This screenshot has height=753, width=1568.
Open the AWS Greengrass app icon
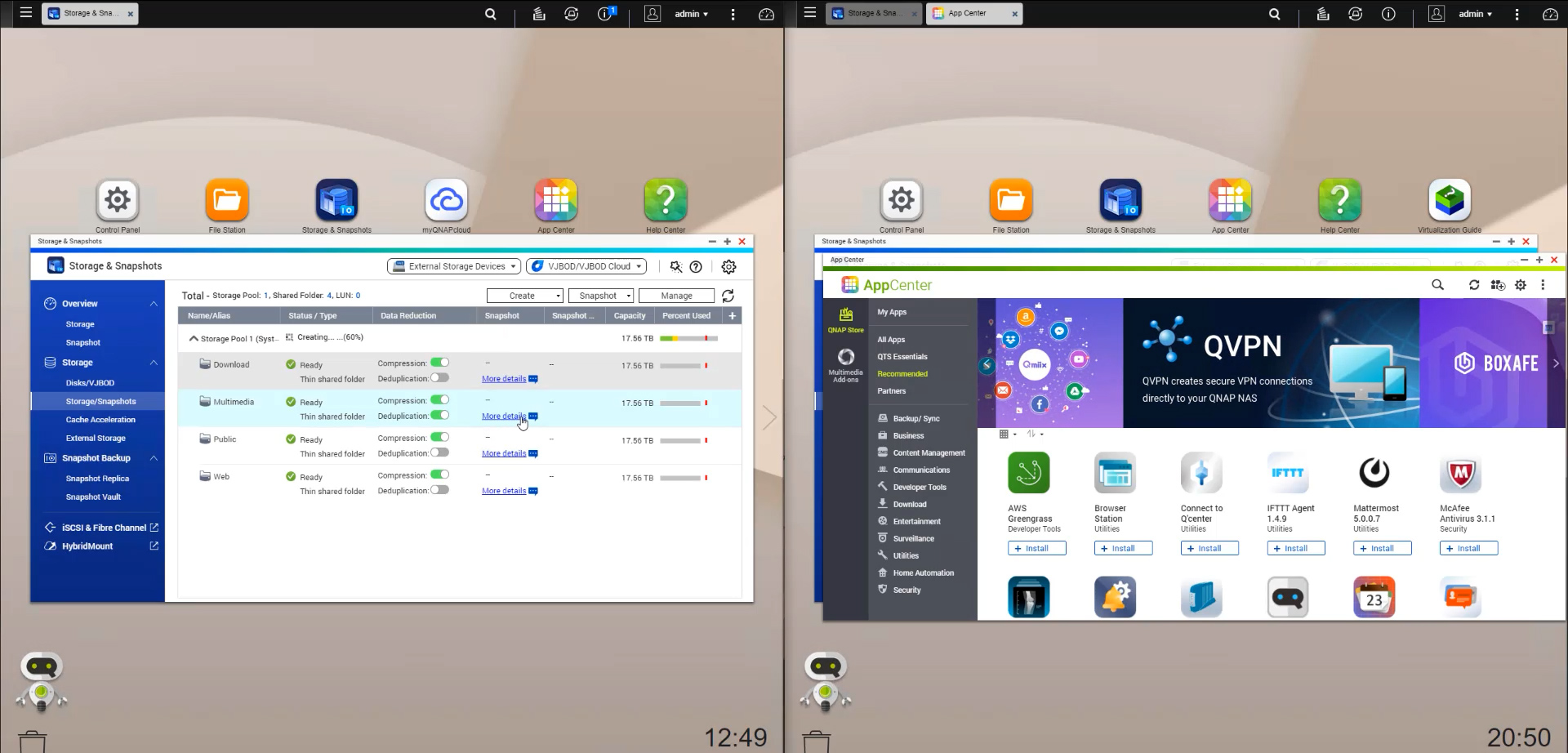pyautogui.click(x=1029, y=473)
